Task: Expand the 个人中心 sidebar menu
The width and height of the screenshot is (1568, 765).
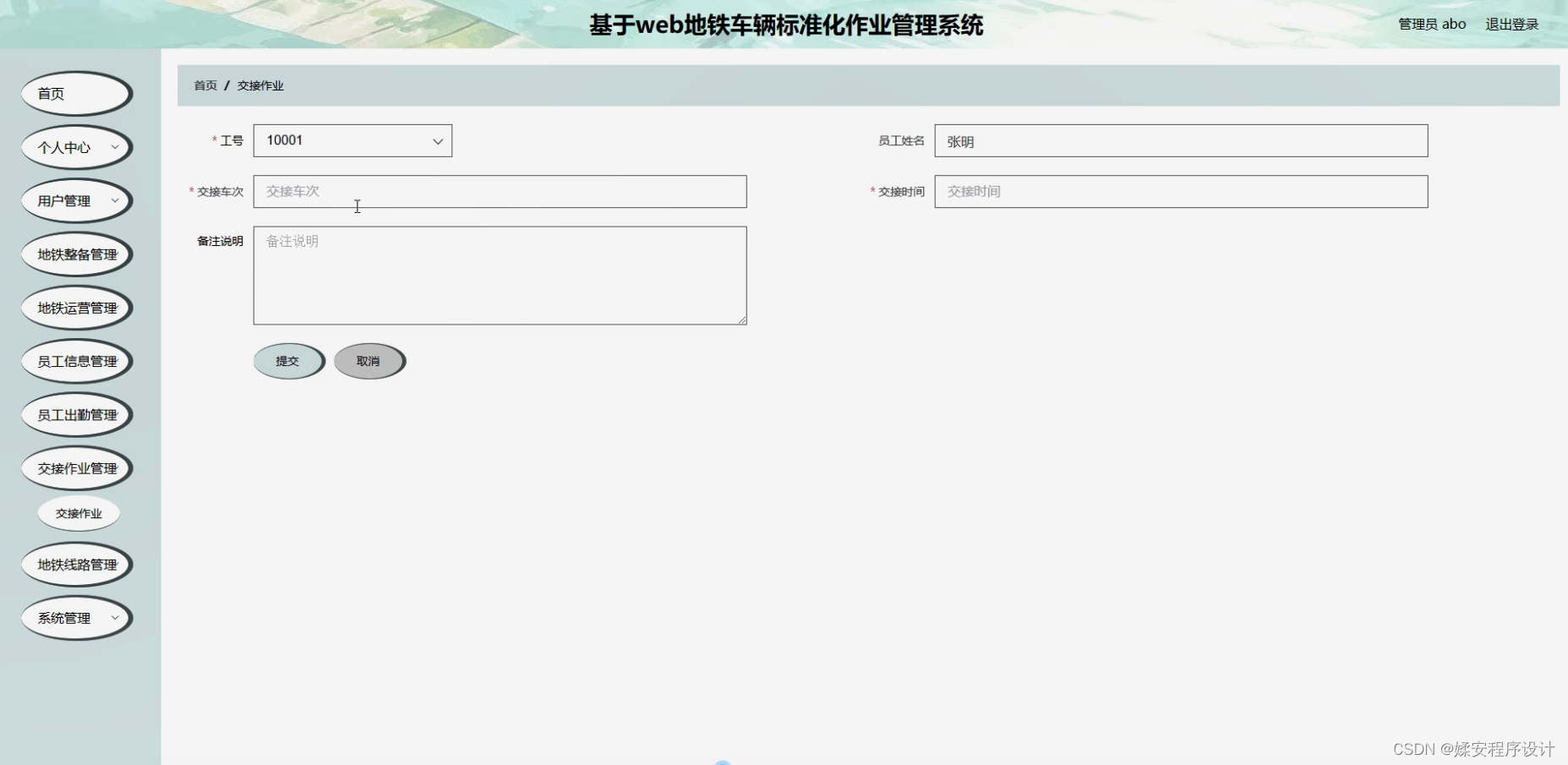Action: point(75,147)
